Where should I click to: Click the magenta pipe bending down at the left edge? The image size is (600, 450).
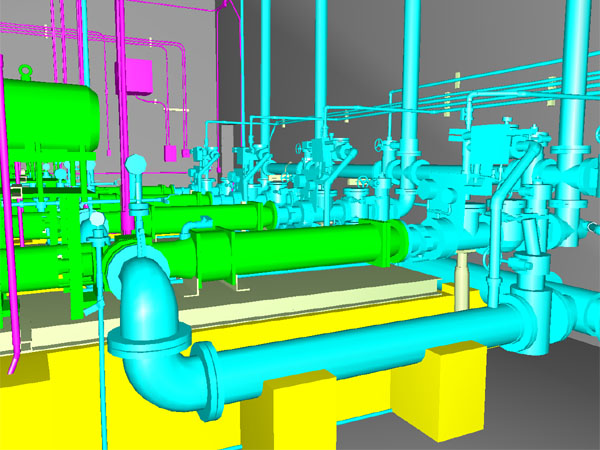[x=10, y=230]
